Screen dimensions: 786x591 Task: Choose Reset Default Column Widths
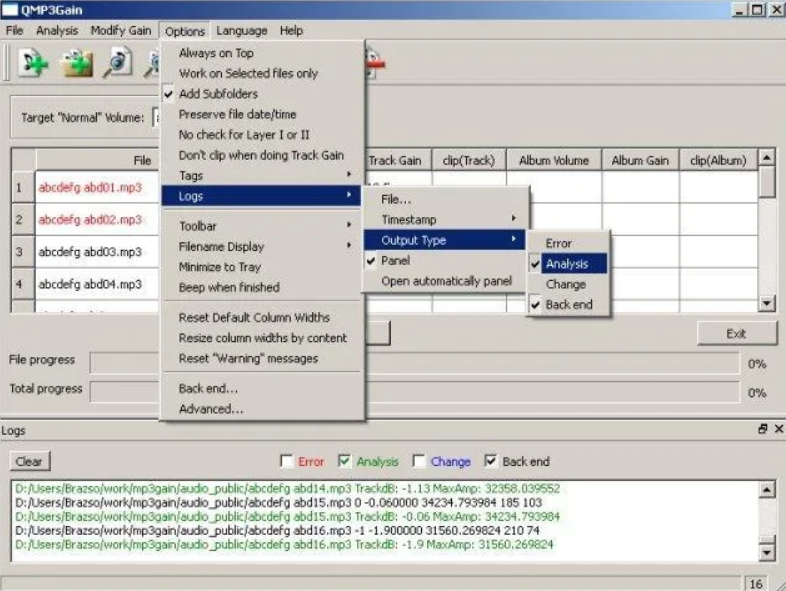point(261,318)
